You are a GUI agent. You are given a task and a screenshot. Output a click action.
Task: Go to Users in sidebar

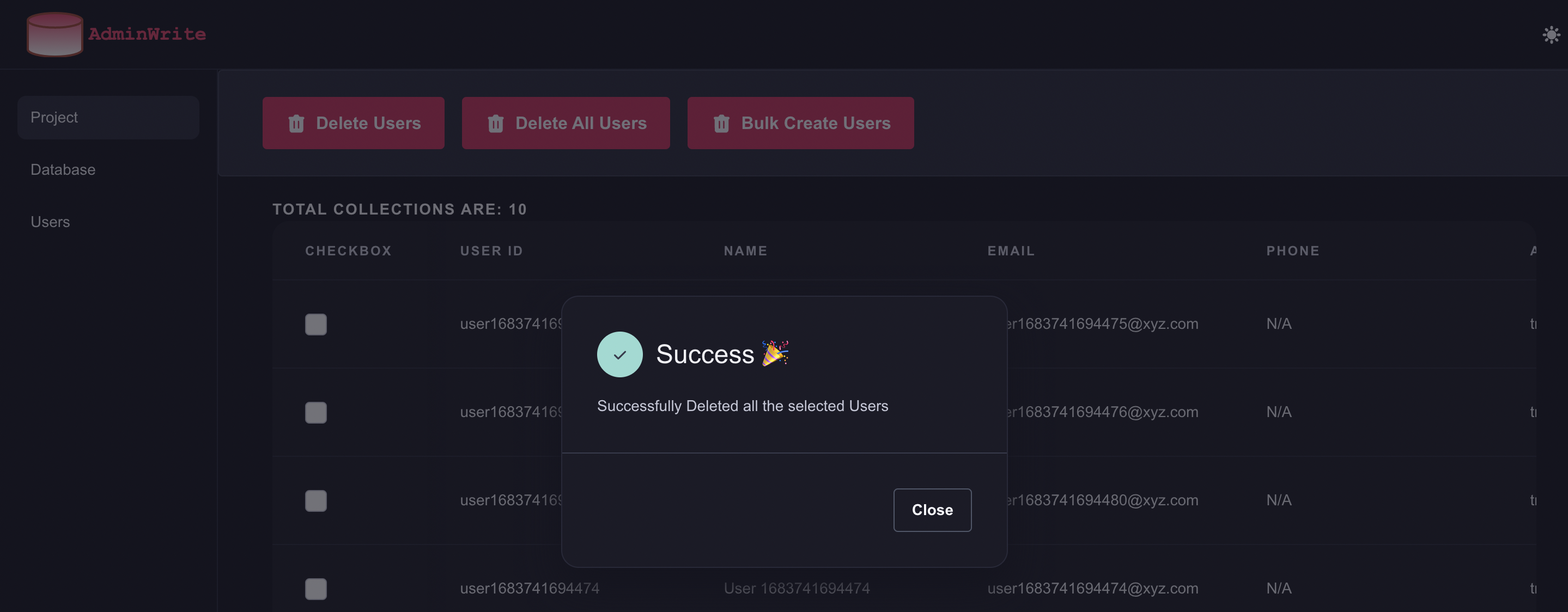[x=51, y=222]
